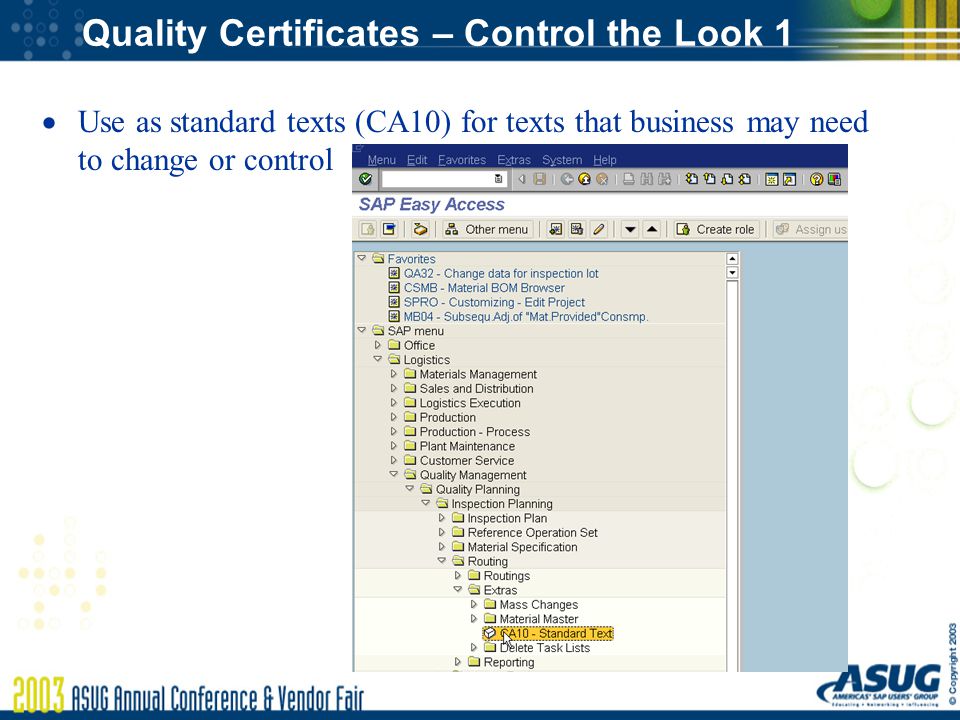Click the Create role button

pos(716,229)
